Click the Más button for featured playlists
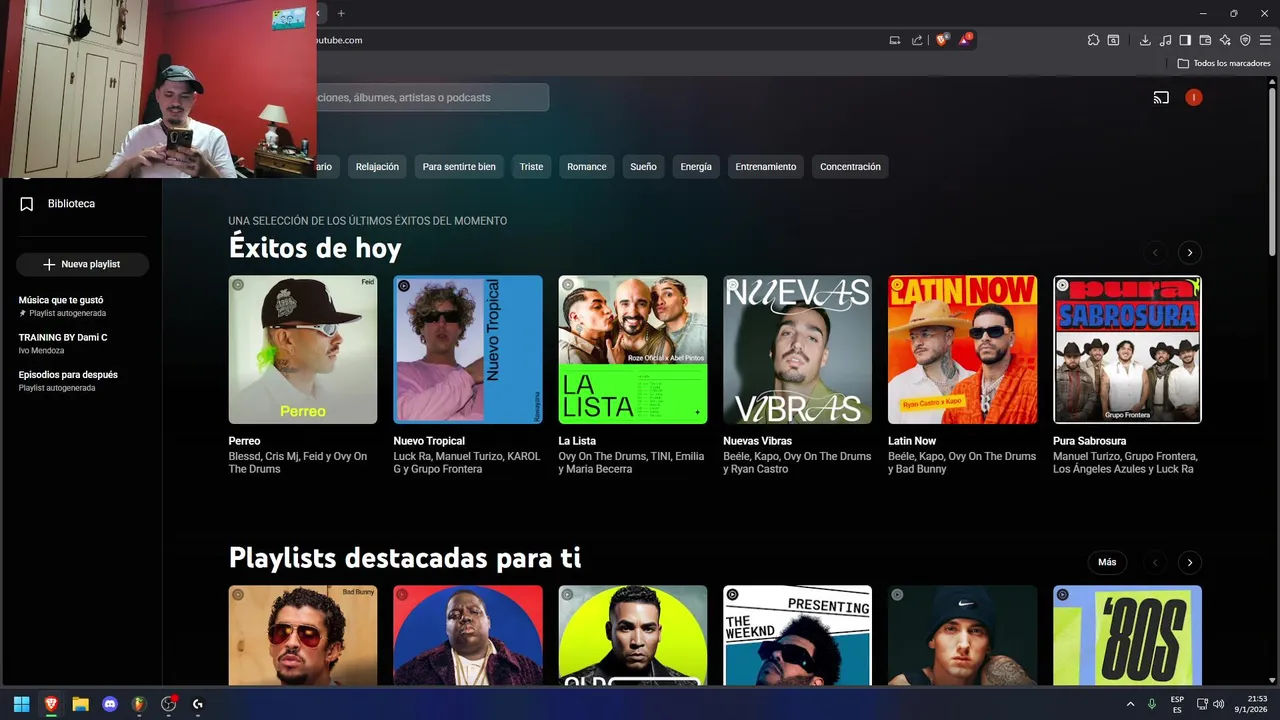This screenshot has height=720, width=1280. pyautogui.click(x=1107, y=562)
